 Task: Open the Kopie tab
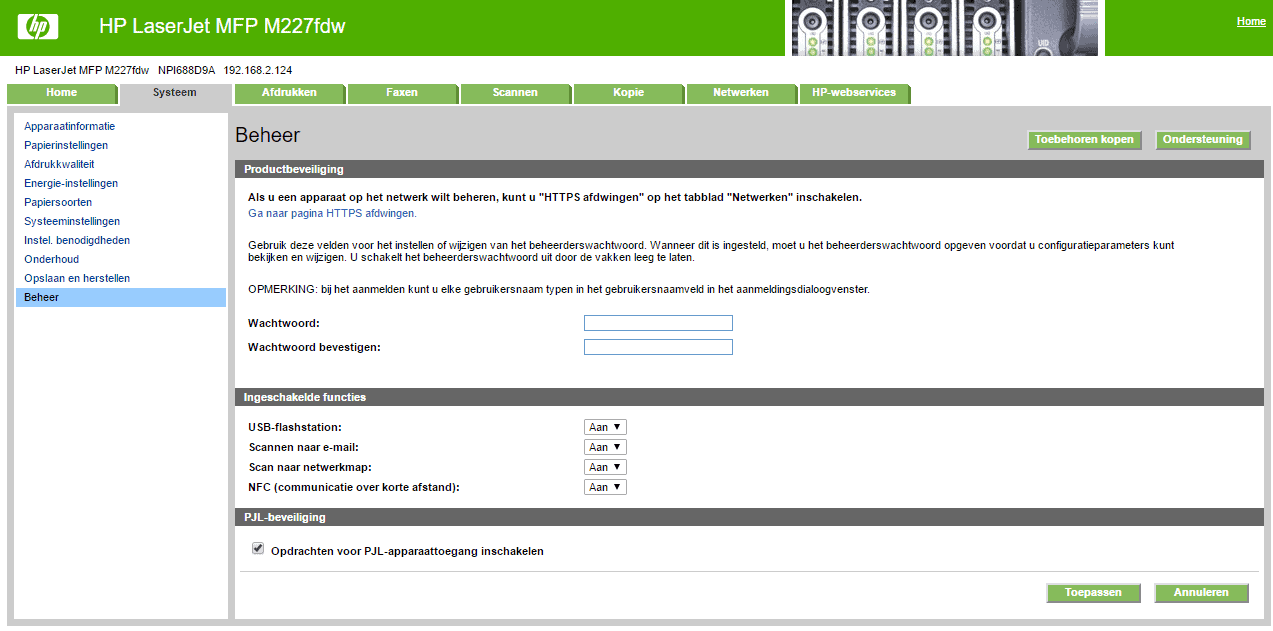pos(628,93)
